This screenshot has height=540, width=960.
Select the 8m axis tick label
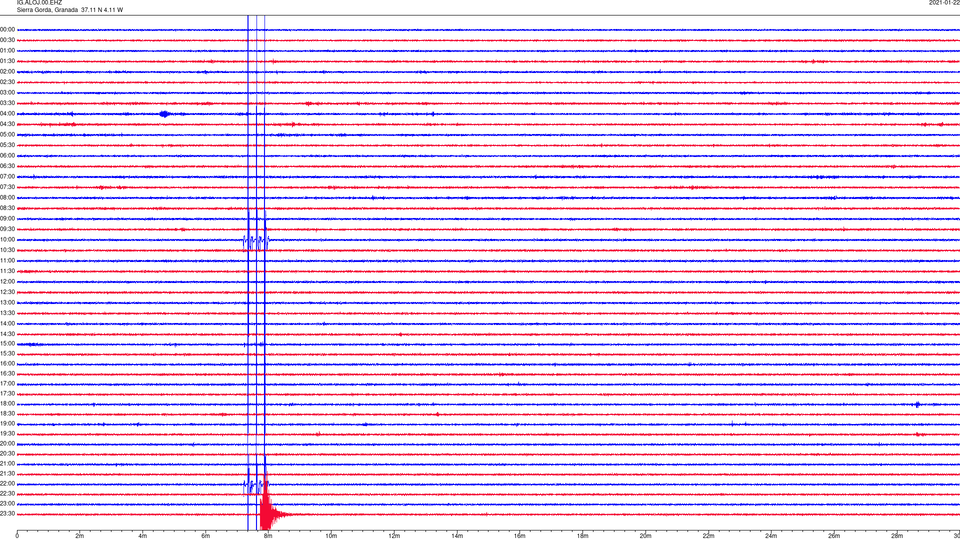(268, 536)
